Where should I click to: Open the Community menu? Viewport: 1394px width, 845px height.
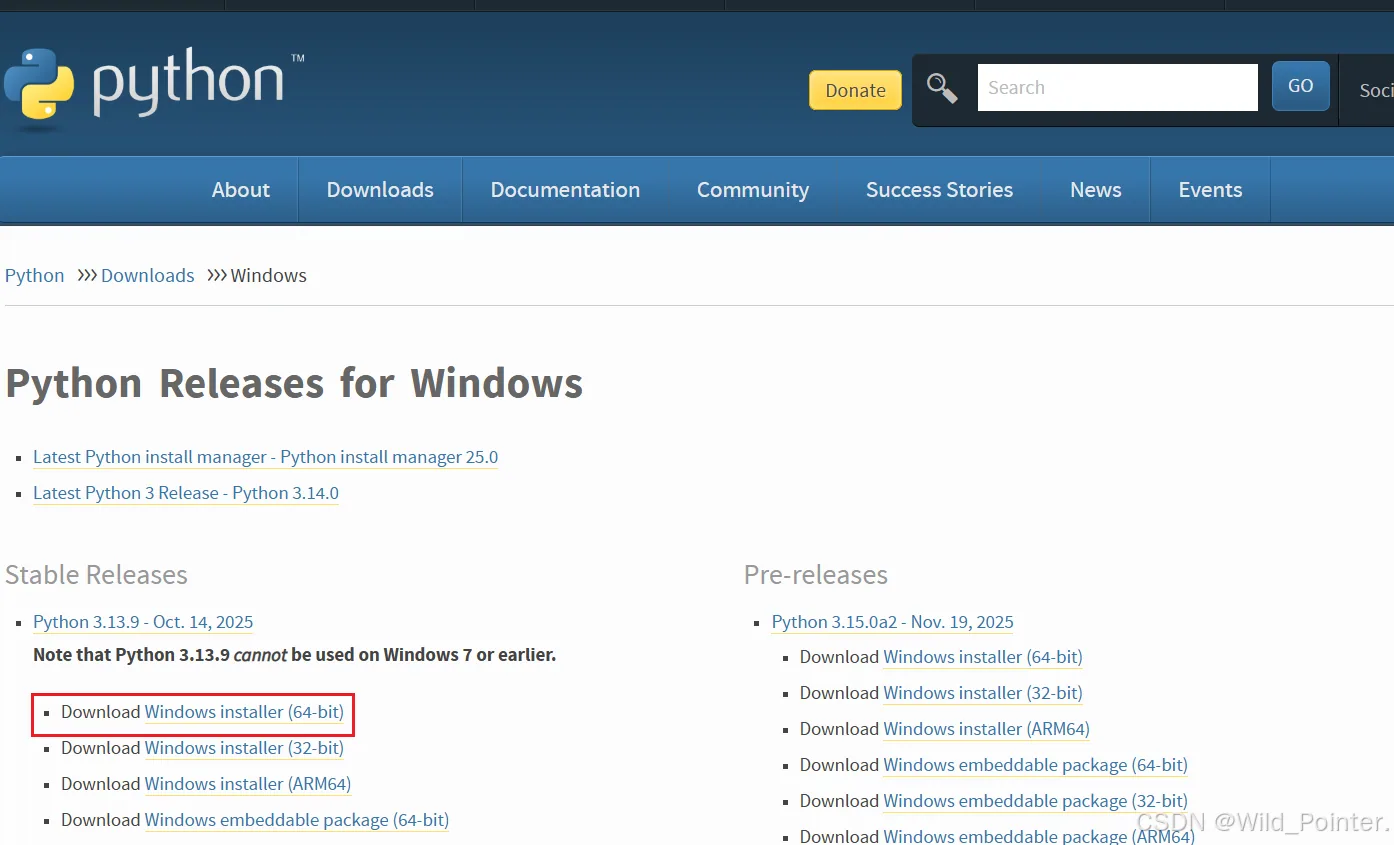pos(753,190)
